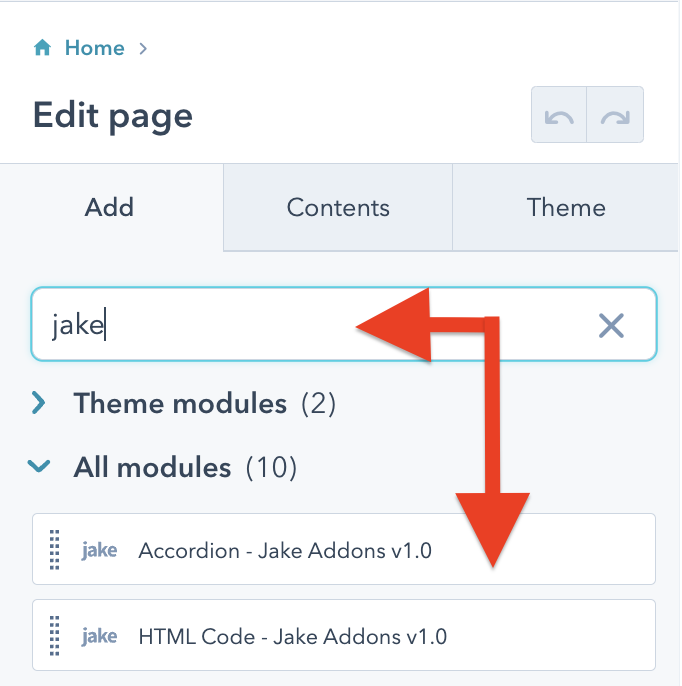682x686 pixels.
Task: Click the HTML Code module drag handle
Action: point(55,635)
